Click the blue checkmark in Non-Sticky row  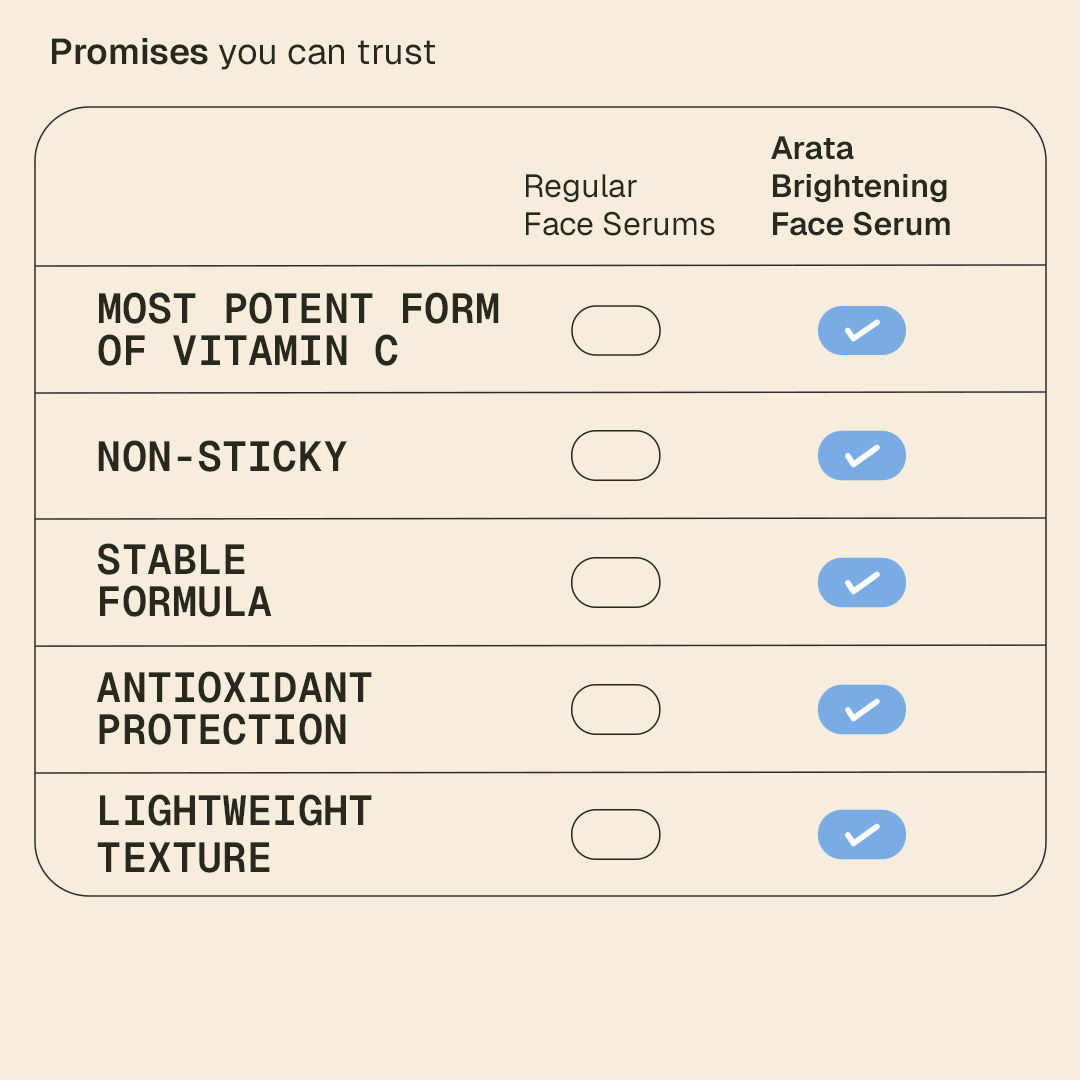tap(861, 456)
